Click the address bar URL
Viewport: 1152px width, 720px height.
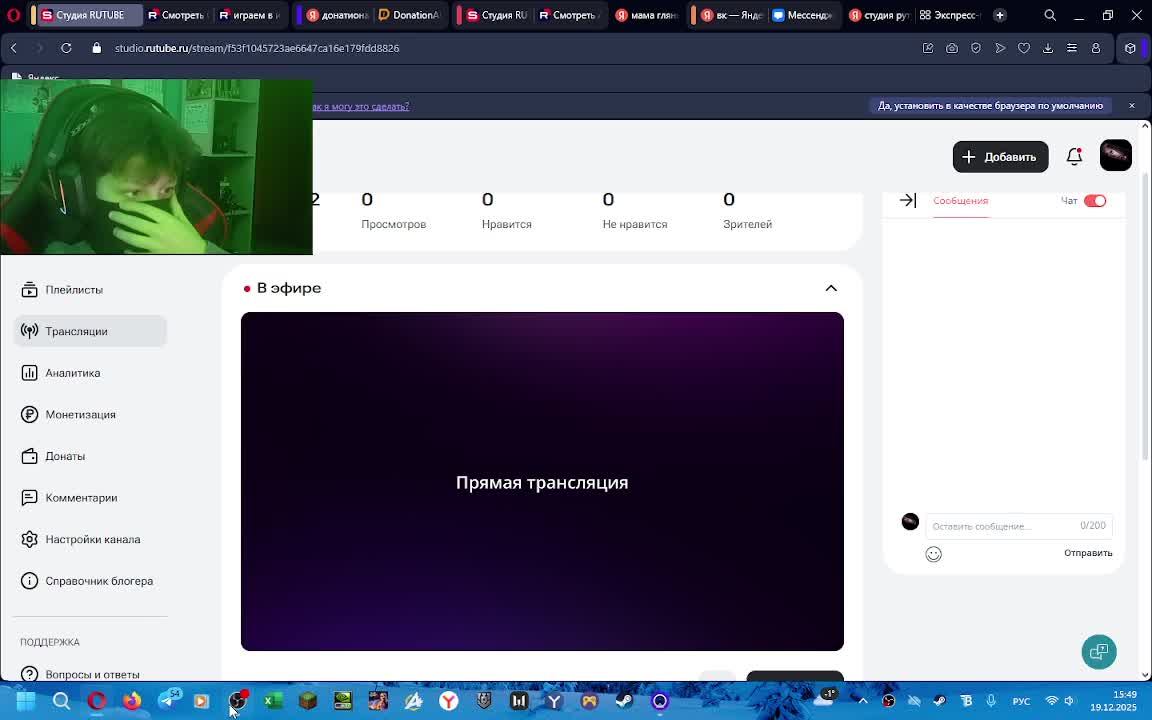pyautogui.click(x=257, y=48)
